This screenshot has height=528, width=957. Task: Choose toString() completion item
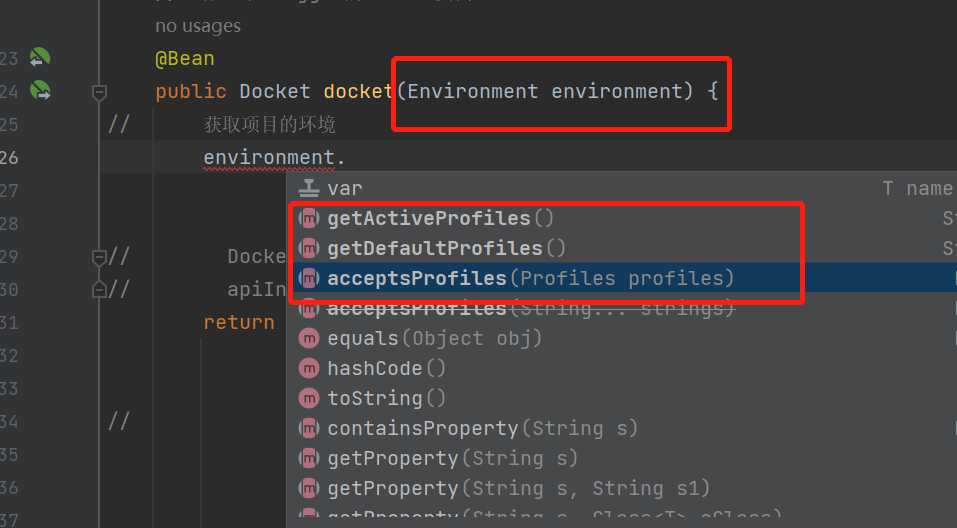click(x=621, y=398)
